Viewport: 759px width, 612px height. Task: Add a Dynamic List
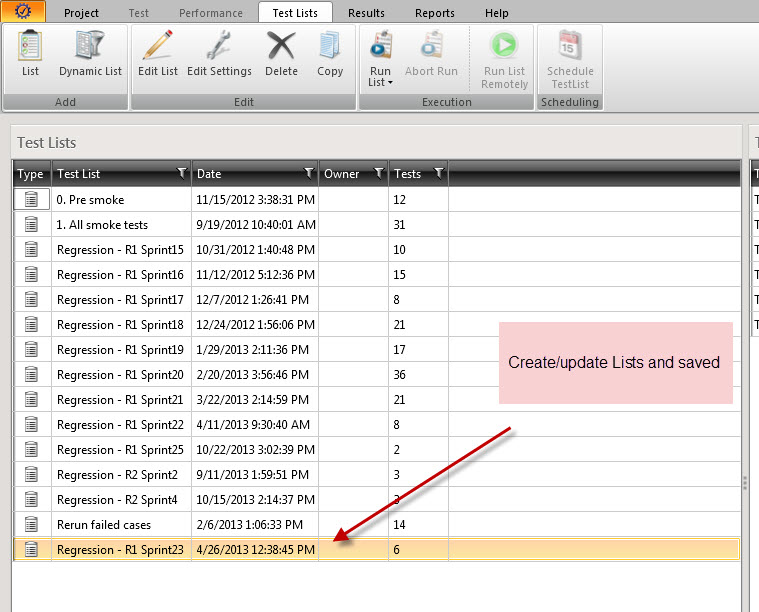pos(90,53)
